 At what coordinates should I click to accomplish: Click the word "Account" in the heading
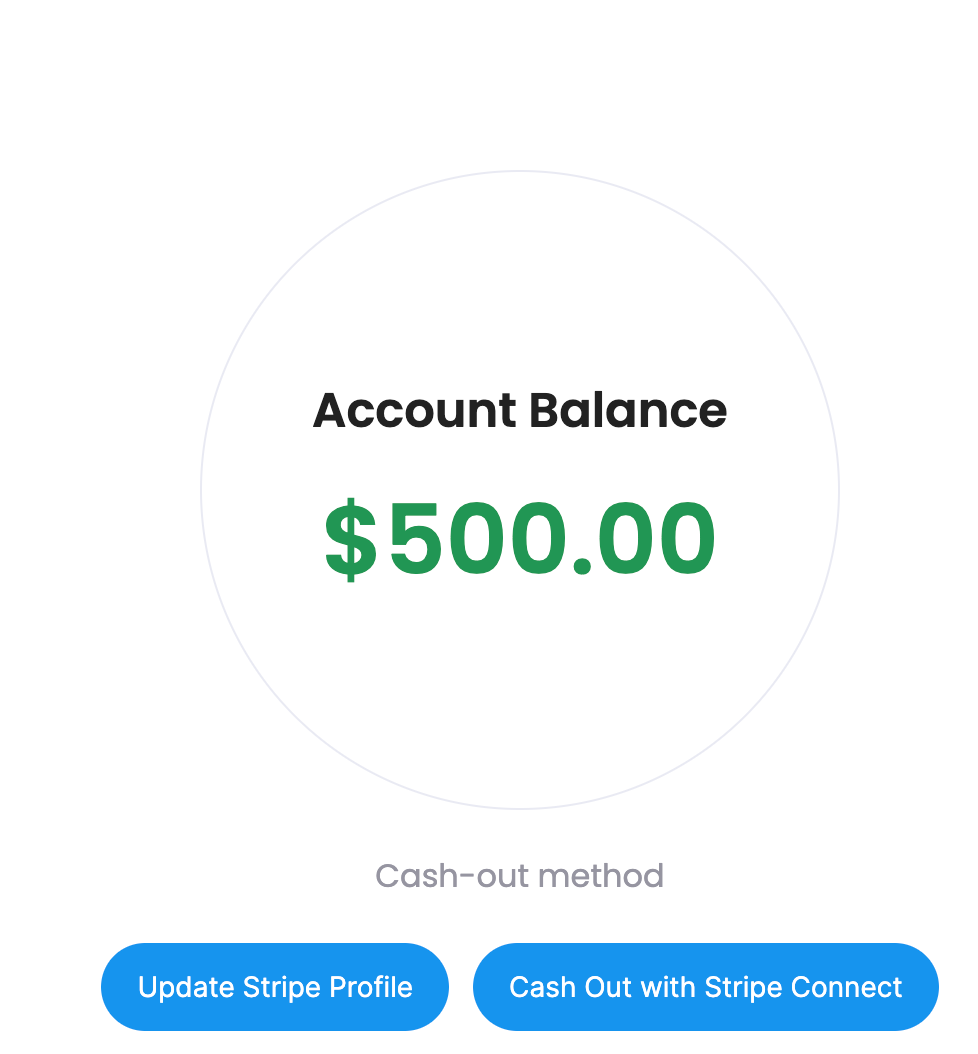coord(415,410)
